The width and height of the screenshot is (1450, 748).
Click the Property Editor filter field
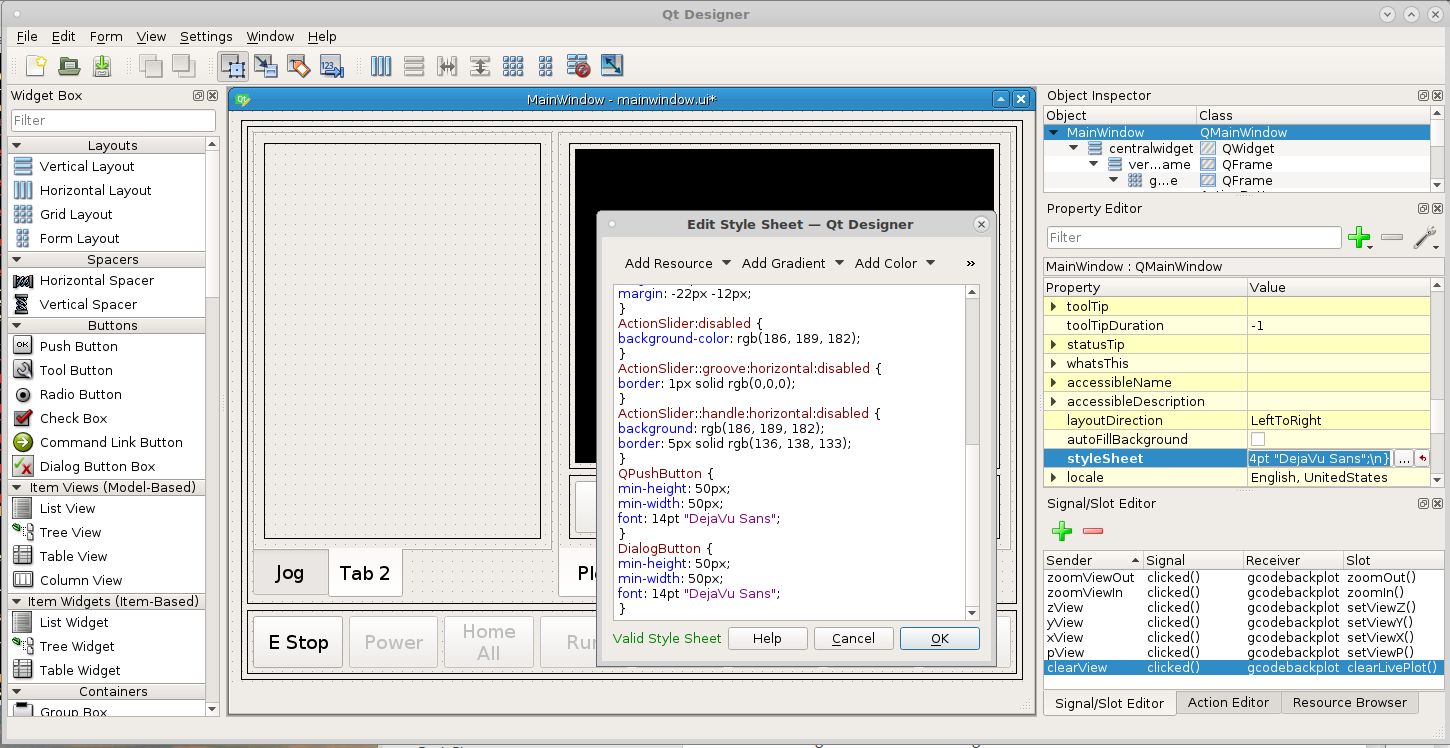coord(1194,237)
